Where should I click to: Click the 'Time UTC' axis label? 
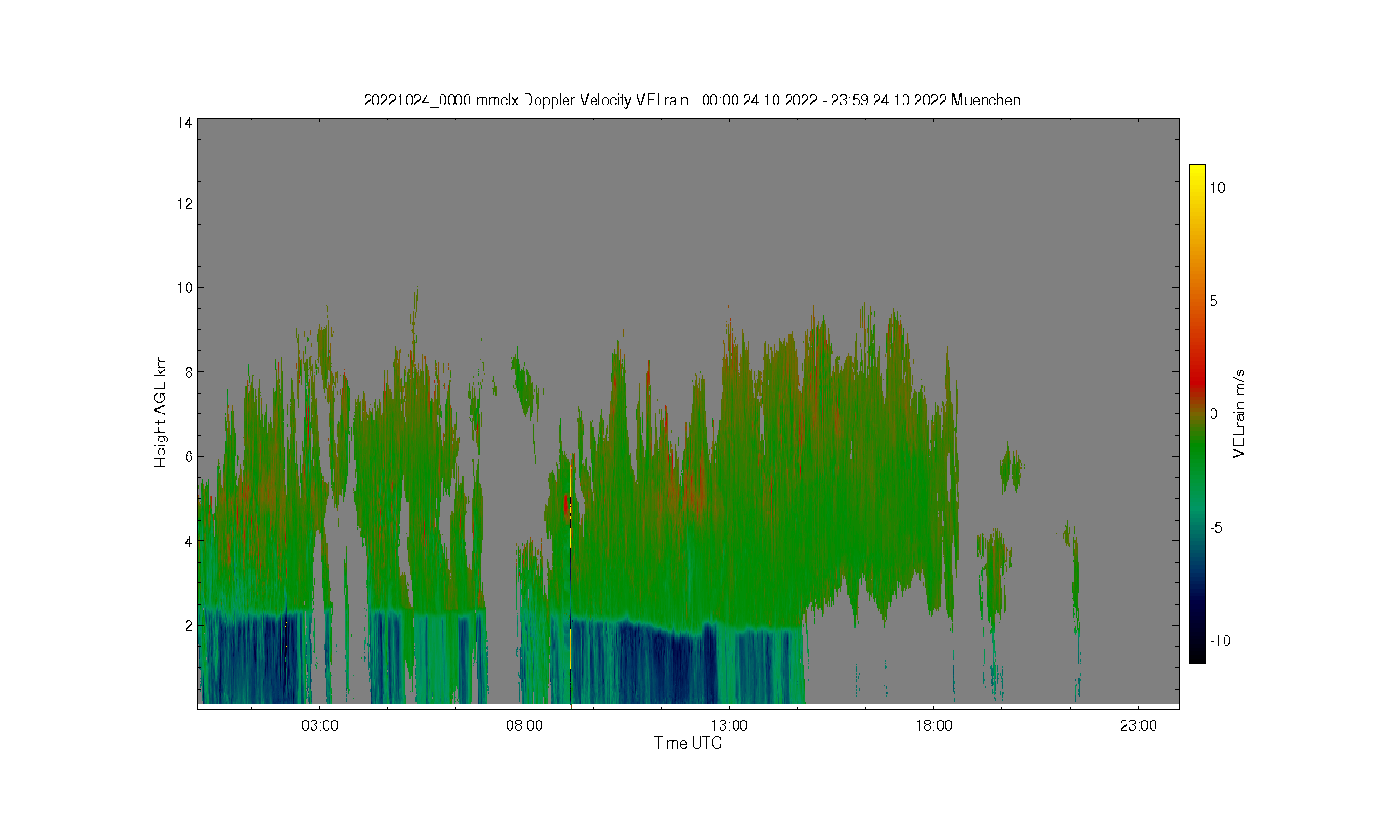point(688,743)
